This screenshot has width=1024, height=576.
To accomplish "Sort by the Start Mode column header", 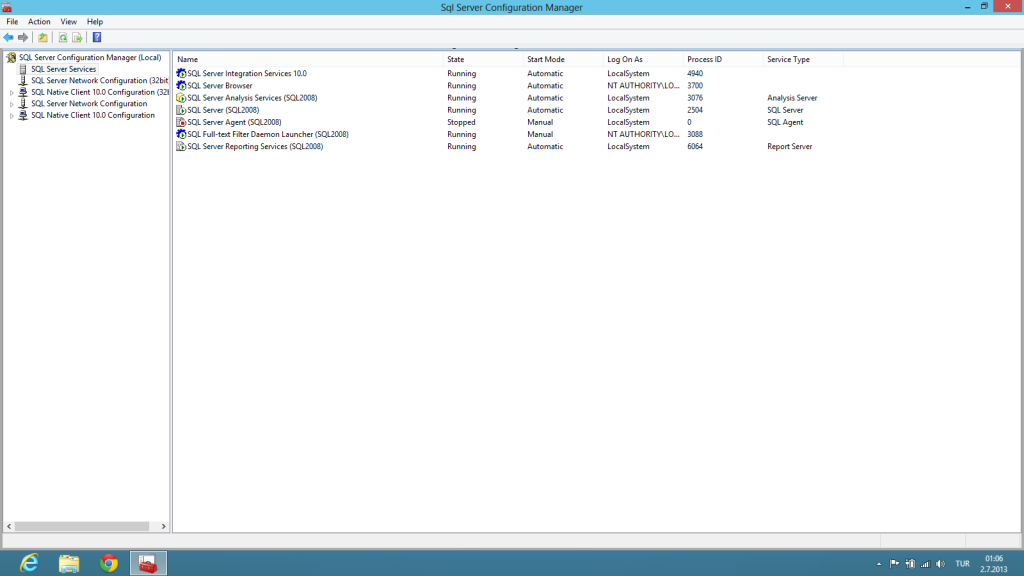I will tap(564, 59).
